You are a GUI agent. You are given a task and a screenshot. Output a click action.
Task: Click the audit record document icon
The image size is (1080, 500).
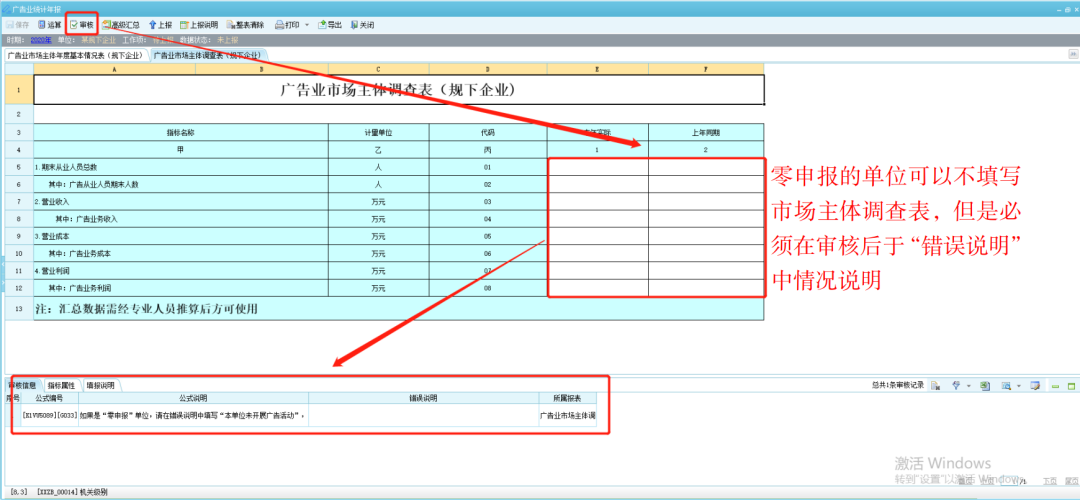pyautogui.click(x=936, y=386)
